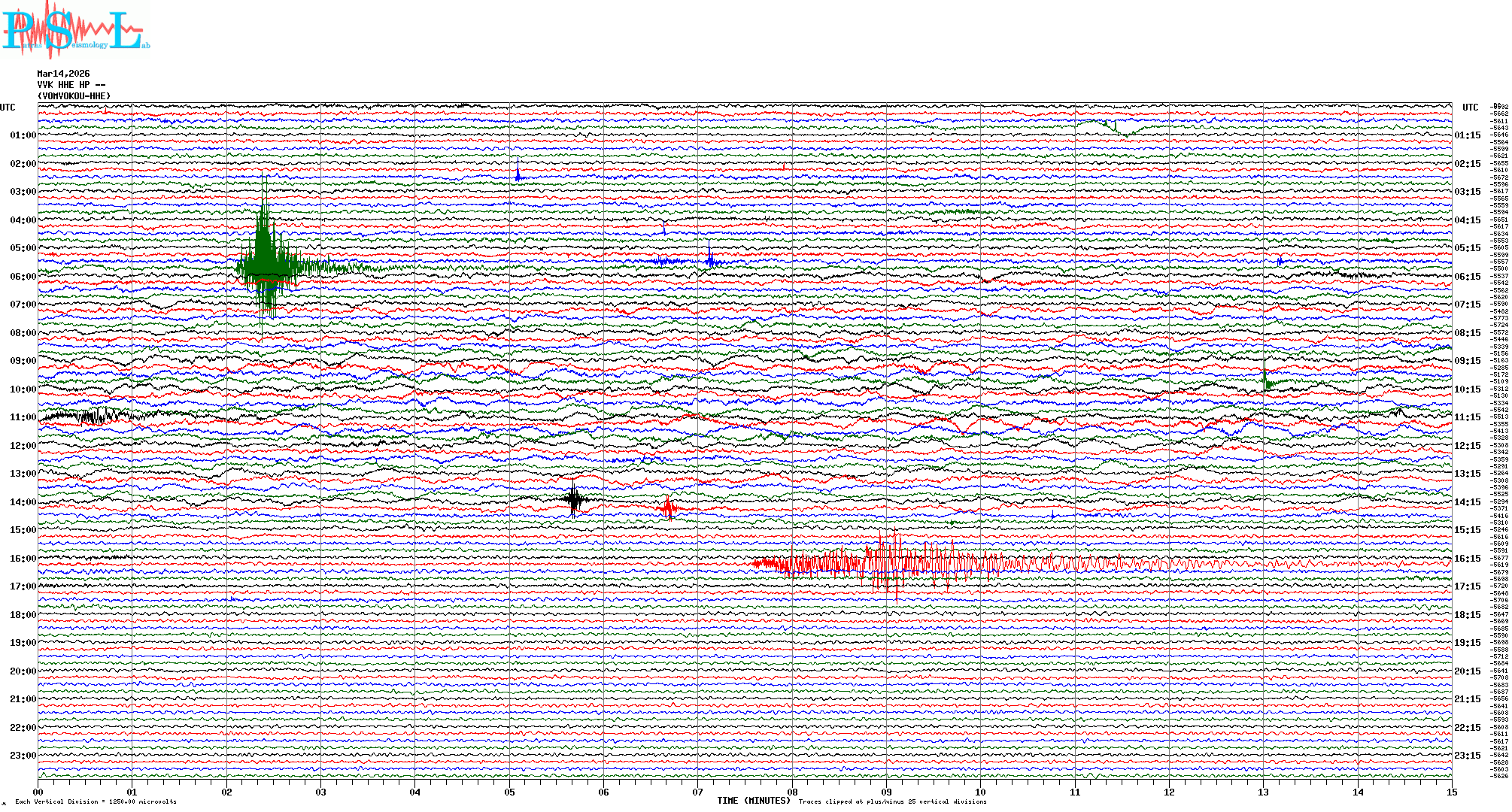Click the (VOMVOKOU-HHE) station name text
This screenshot has height=812, width=1512.
pyautogui.click(x=74, y=96)
